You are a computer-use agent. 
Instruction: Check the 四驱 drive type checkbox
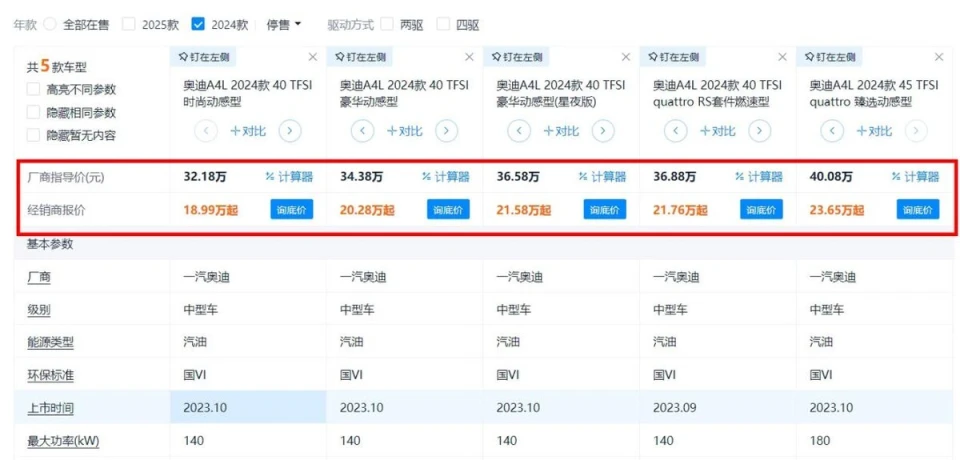[x=443, y=25]
